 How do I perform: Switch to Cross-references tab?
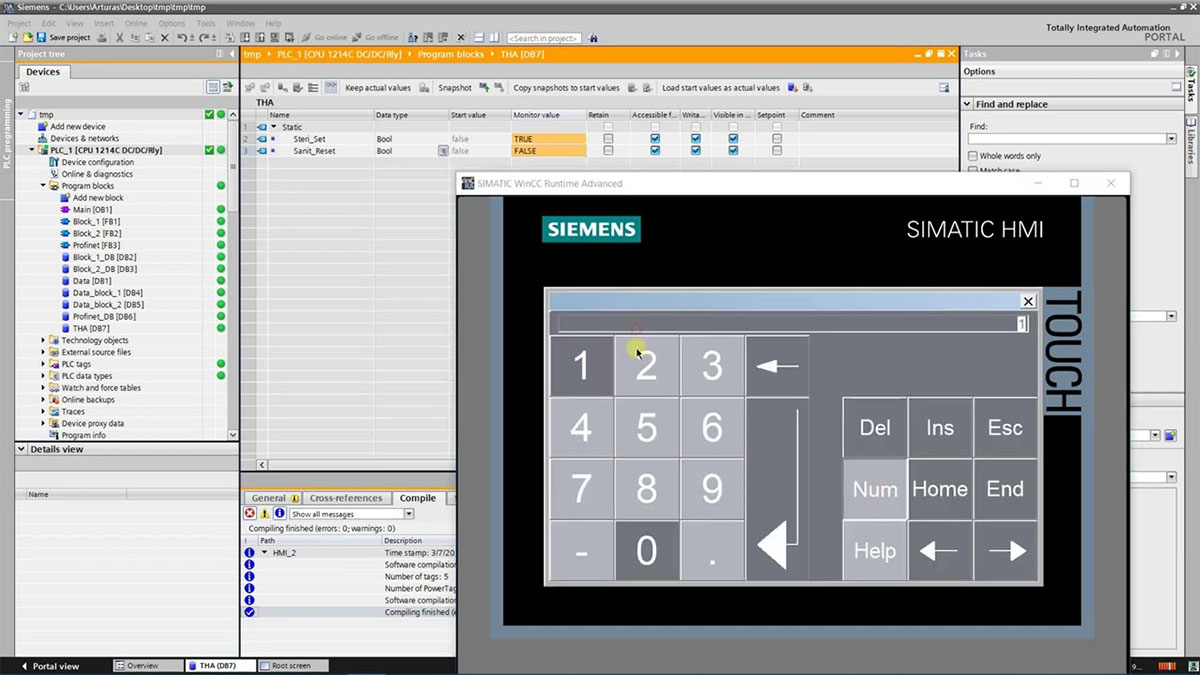coord(346,498)
